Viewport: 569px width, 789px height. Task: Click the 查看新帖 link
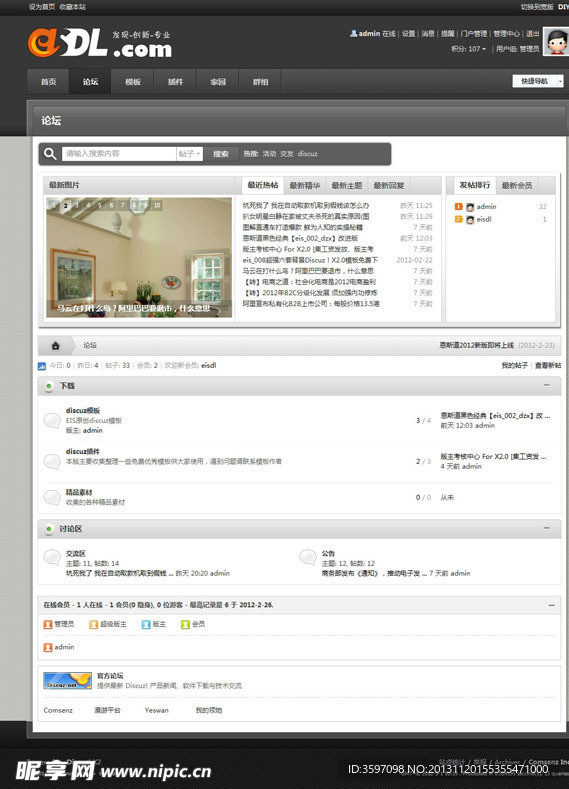548,365
